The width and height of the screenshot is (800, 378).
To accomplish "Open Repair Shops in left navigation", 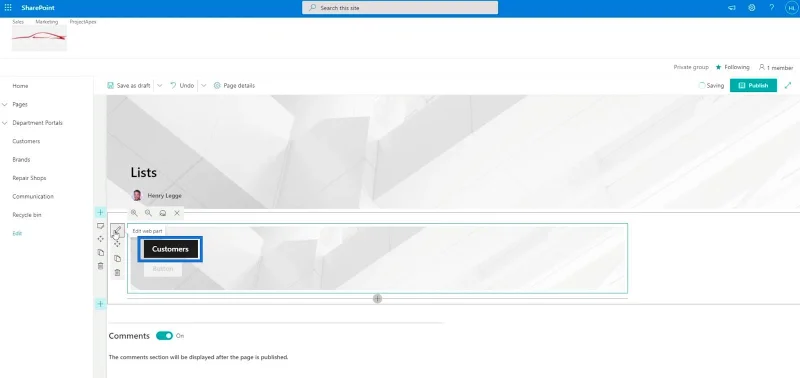I will 29,178.
